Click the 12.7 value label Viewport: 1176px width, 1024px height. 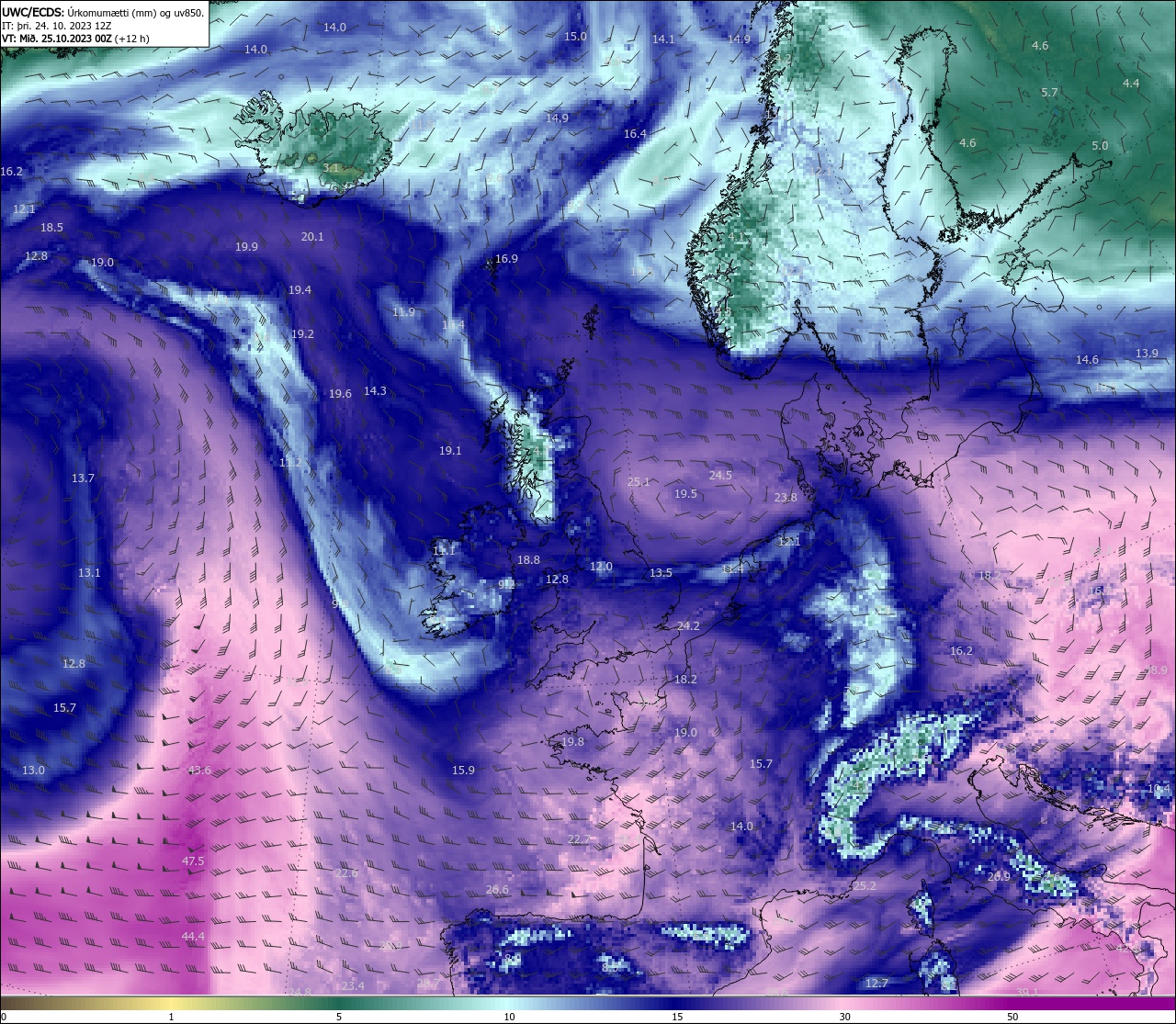point(876,984)
